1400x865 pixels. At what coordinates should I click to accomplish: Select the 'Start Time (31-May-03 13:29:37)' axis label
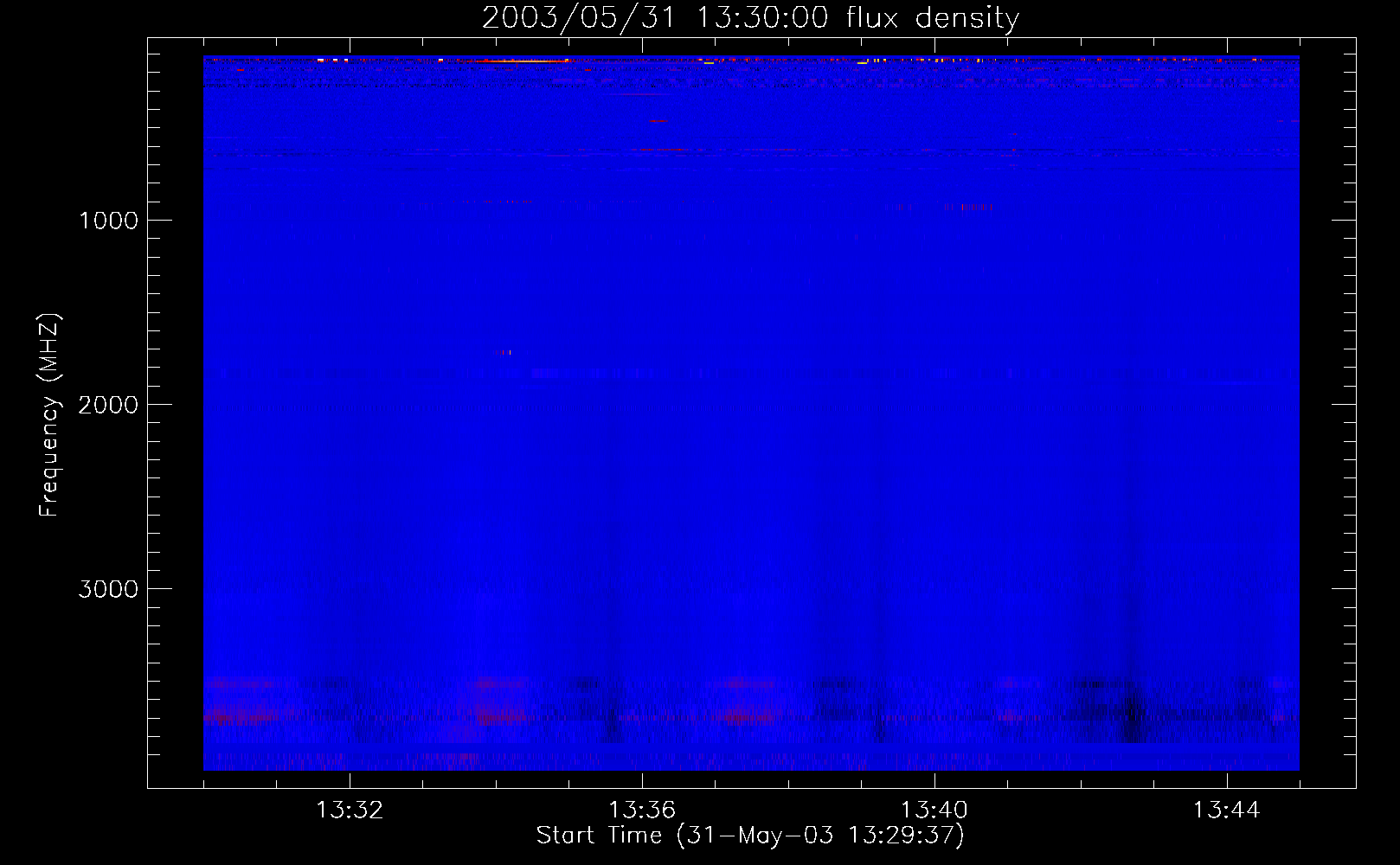coord(750,836)
